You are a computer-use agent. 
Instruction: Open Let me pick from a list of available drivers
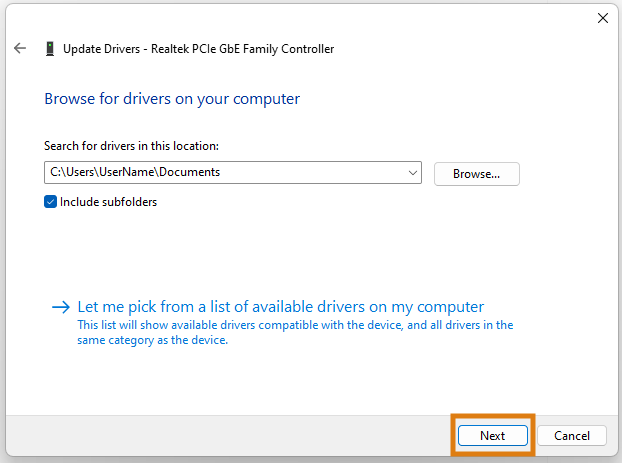click(x=280, y=307)
